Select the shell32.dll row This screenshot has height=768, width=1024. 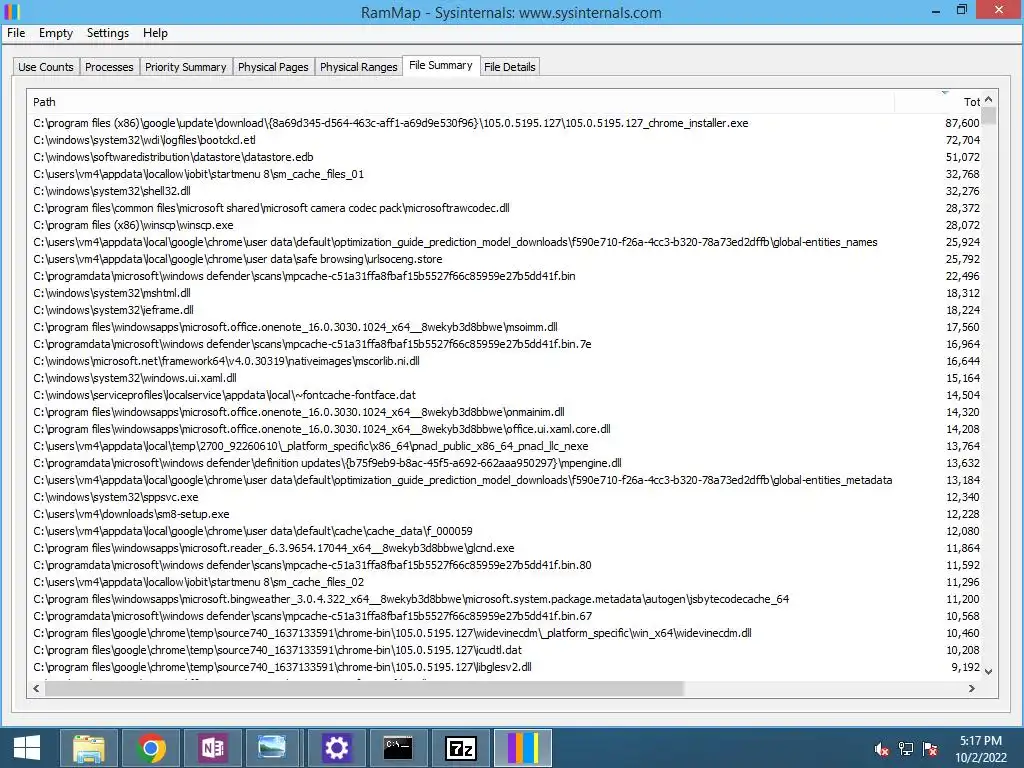[506, 191]
